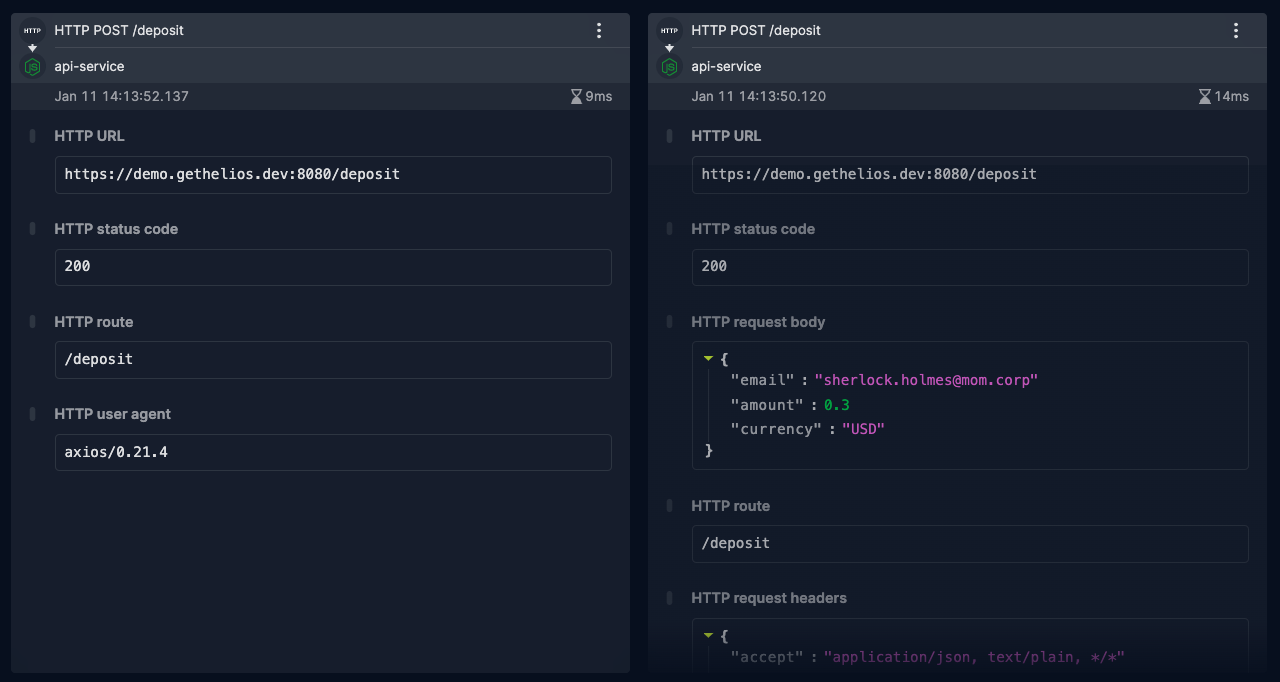Open the right panel's three-dot menu
1280x682 pixels.
[x=1236, y=31]
